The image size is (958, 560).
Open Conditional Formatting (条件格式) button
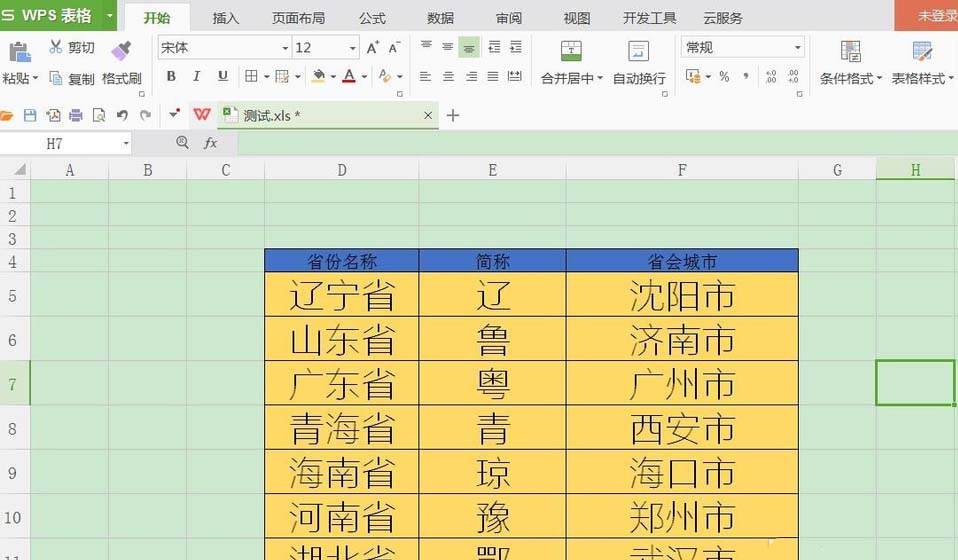(x=850, y=62)
